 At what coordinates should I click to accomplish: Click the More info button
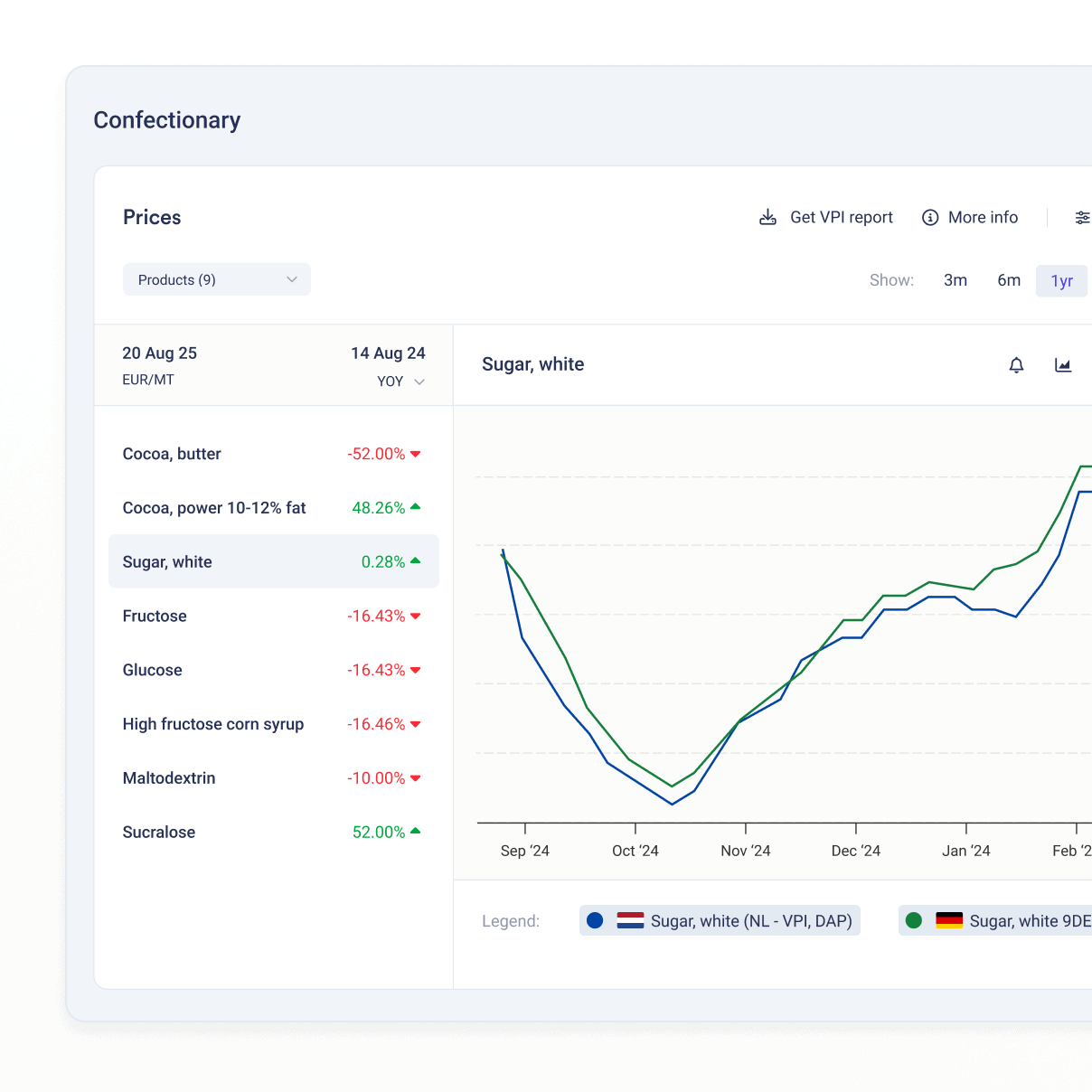coord(983,217)
